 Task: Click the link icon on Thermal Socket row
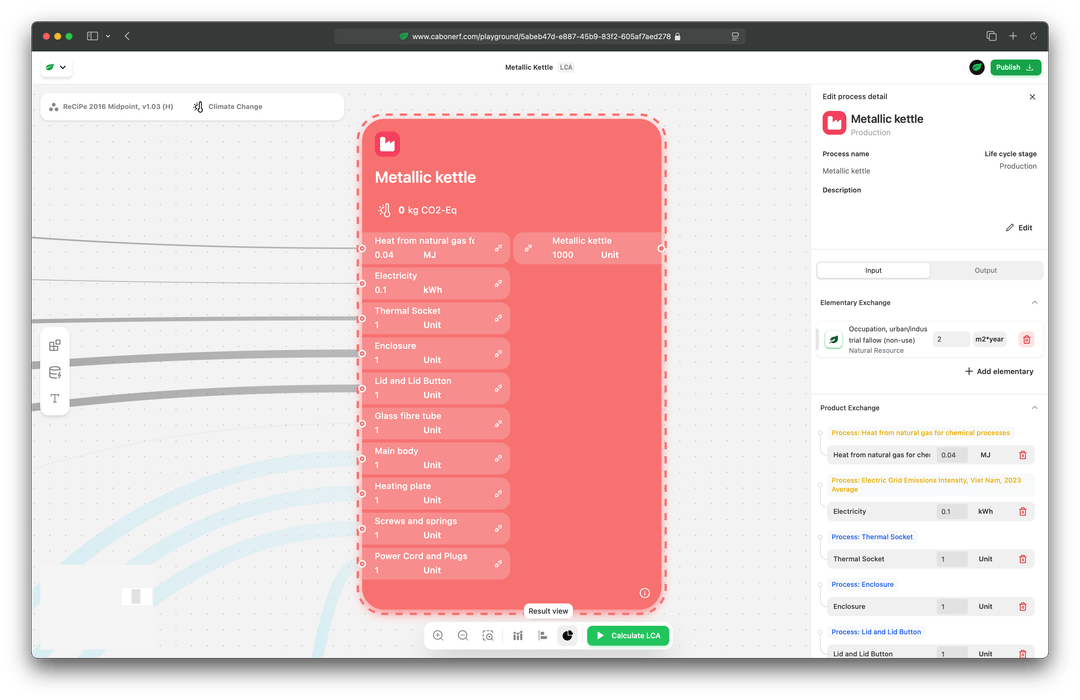(498, 318)
